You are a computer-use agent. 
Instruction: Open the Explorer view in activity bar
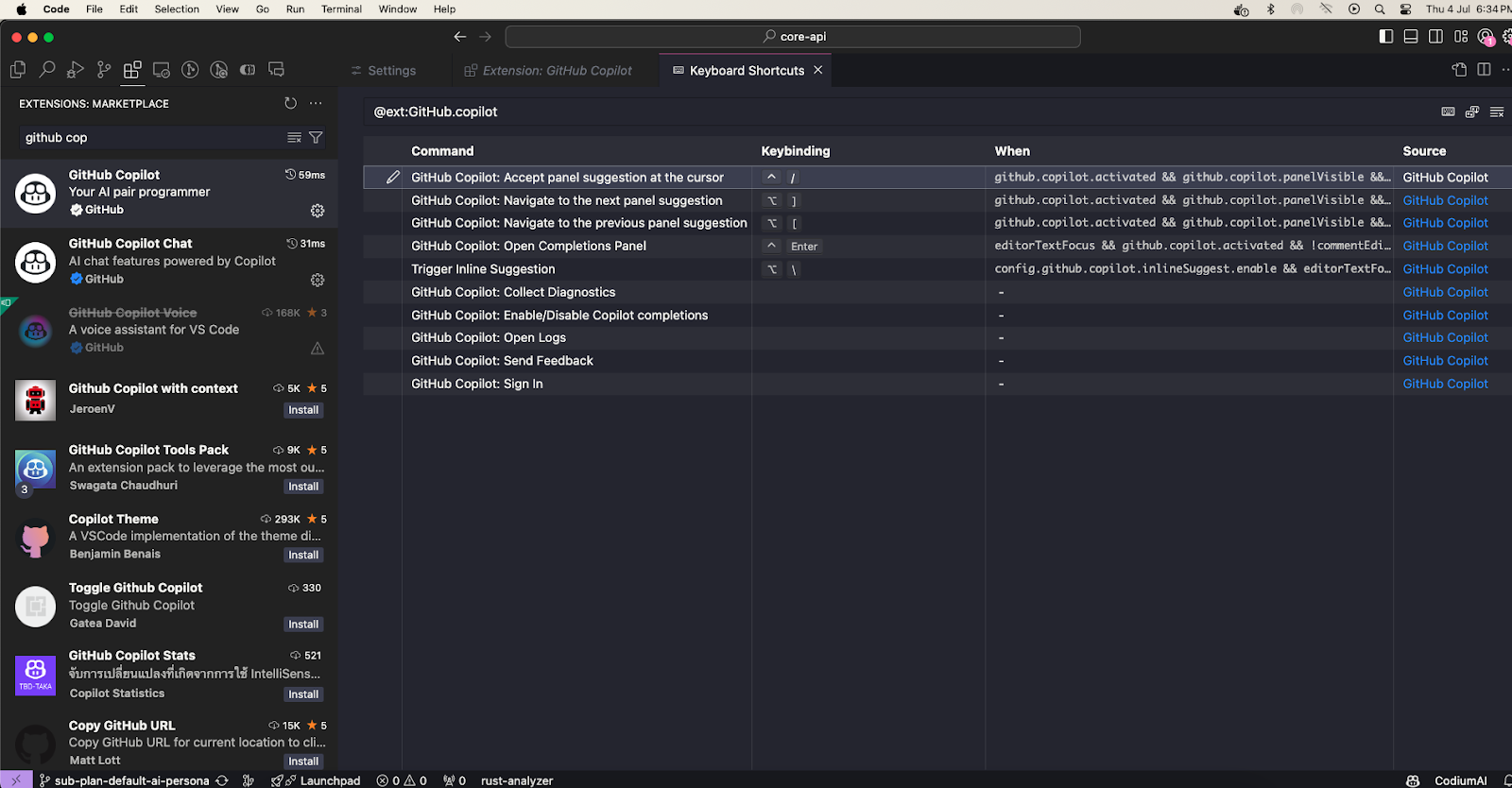click(x=18, y=70)
